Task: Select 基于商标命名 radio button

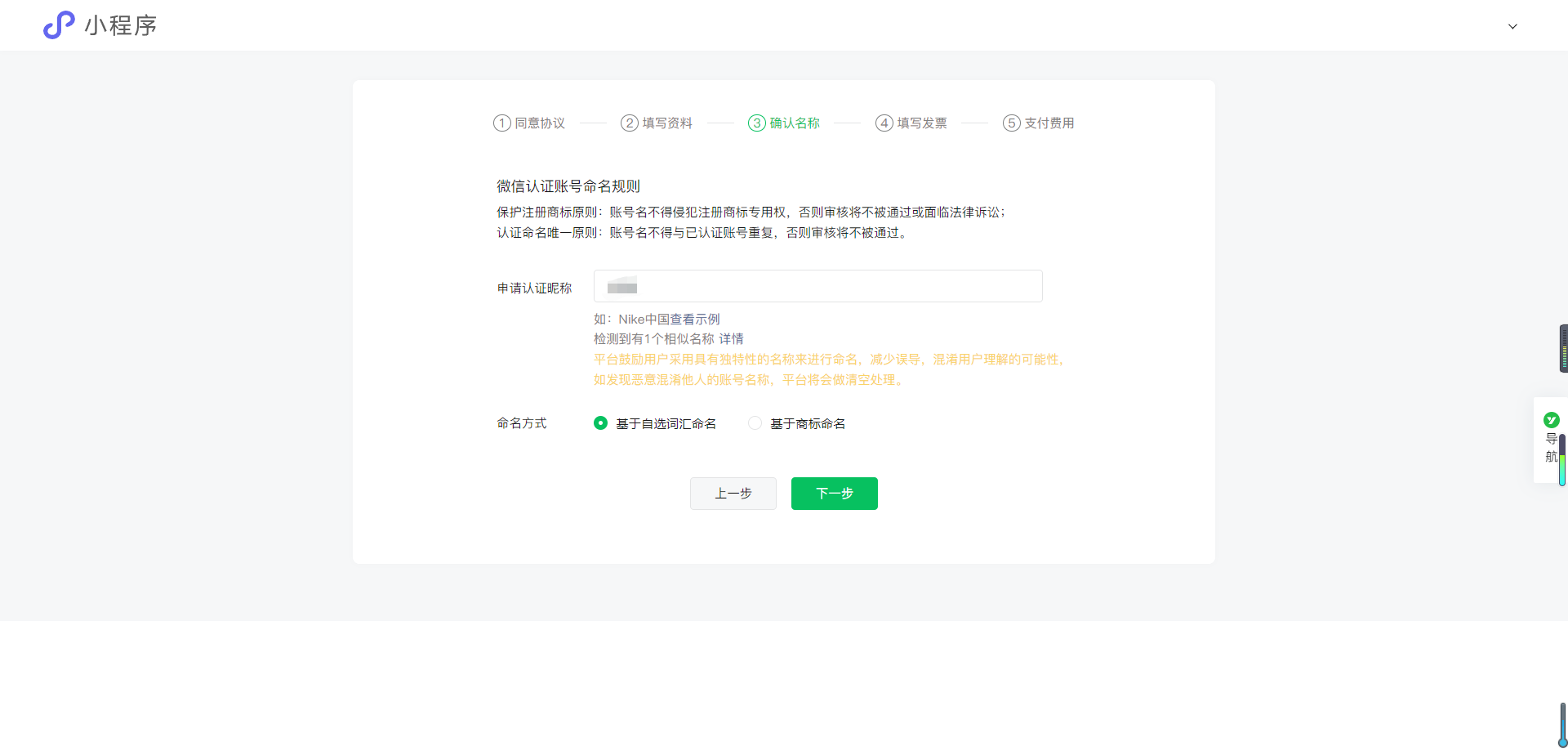Action: (755, 423)
